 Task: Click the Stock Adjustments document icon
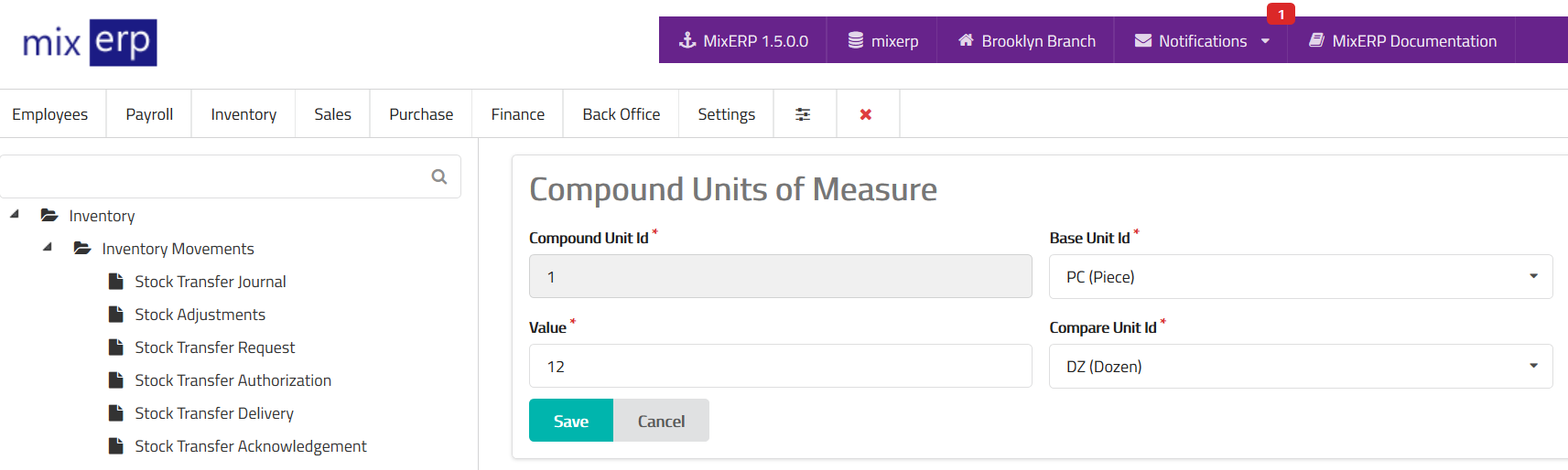point(116,315)
